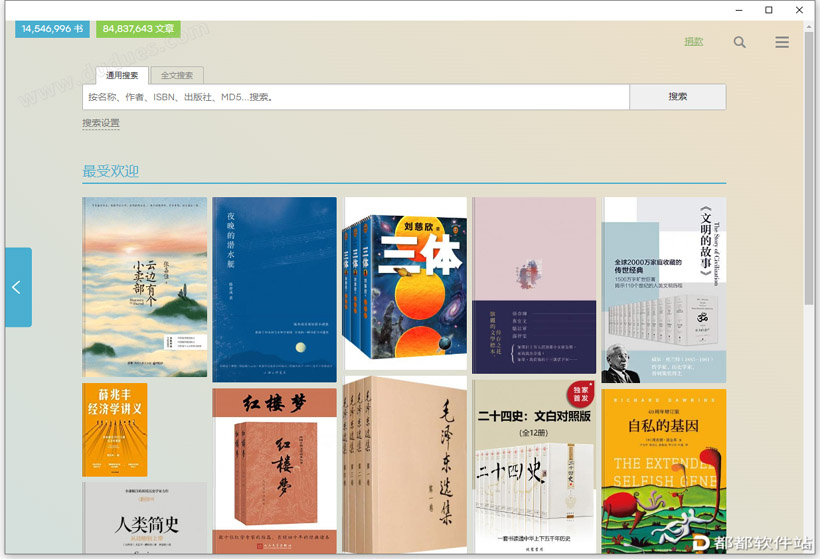Open the hamburger menu icon
The image size is (820, 559).
point(782,42)
